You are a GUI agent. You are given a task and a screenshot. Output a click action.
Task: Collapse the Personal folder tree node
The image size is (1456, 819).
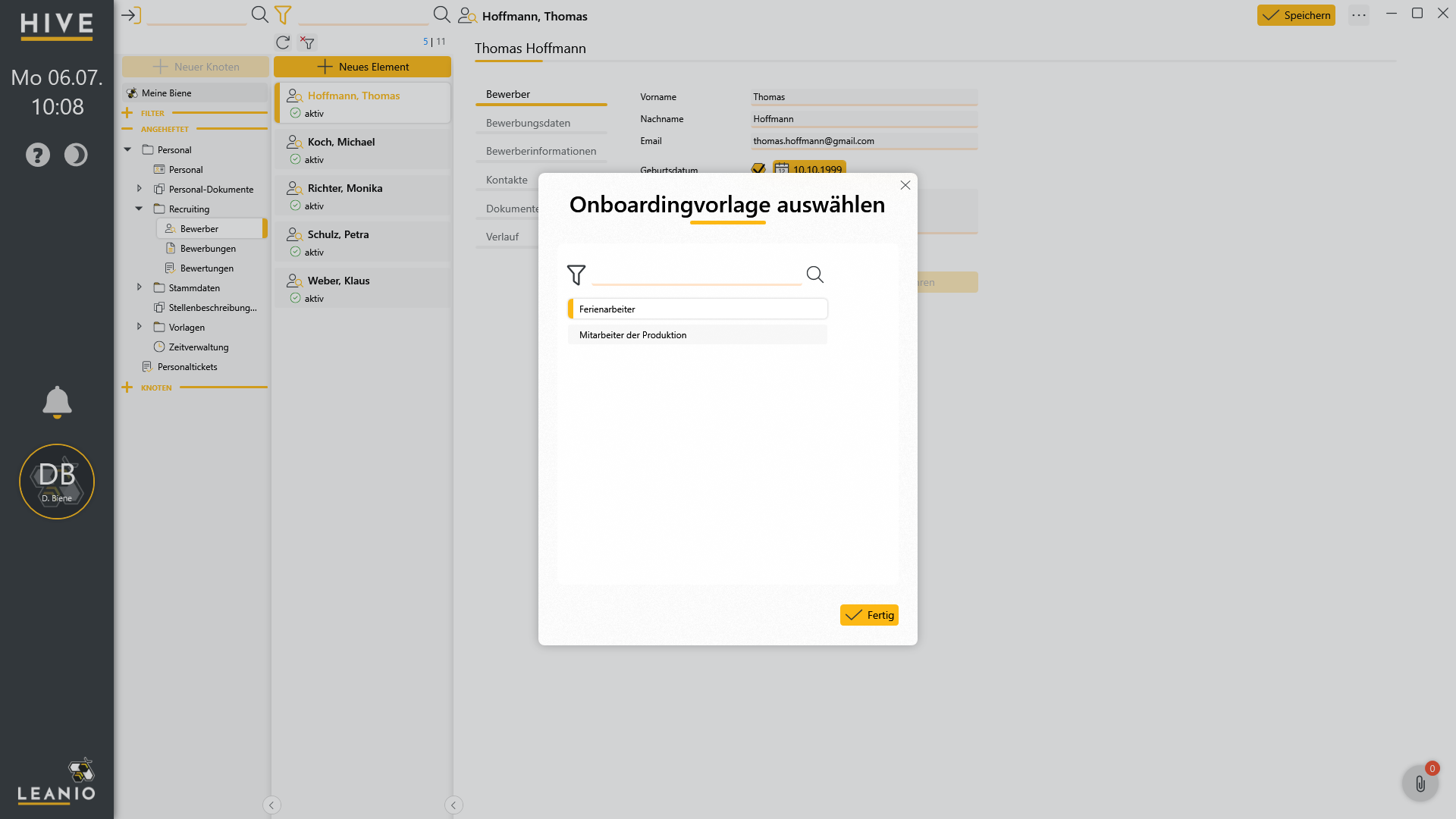click(x=127, y=149)
